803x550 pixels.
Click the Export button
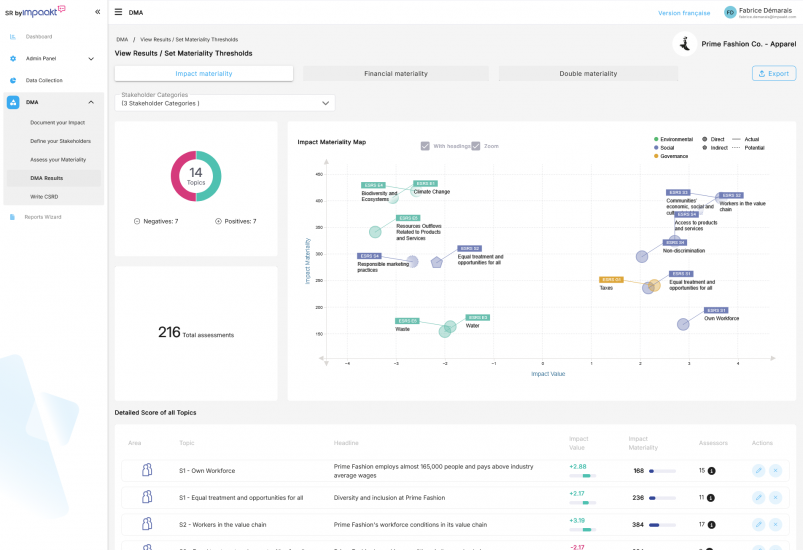pyautogui.click(x=773, y=73)
